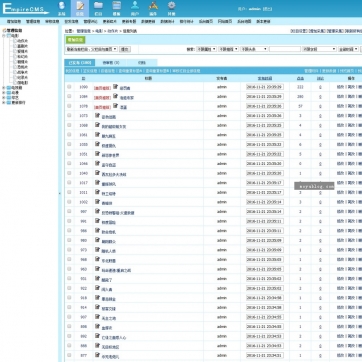Click the edit icon in row ID 1079
The width and height of the screenshot is (362, 362).
(x=115, y=106)
